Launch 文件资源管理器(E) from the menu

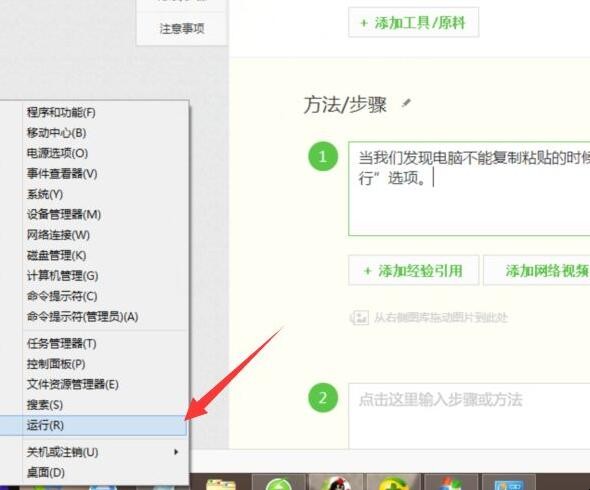94,384
